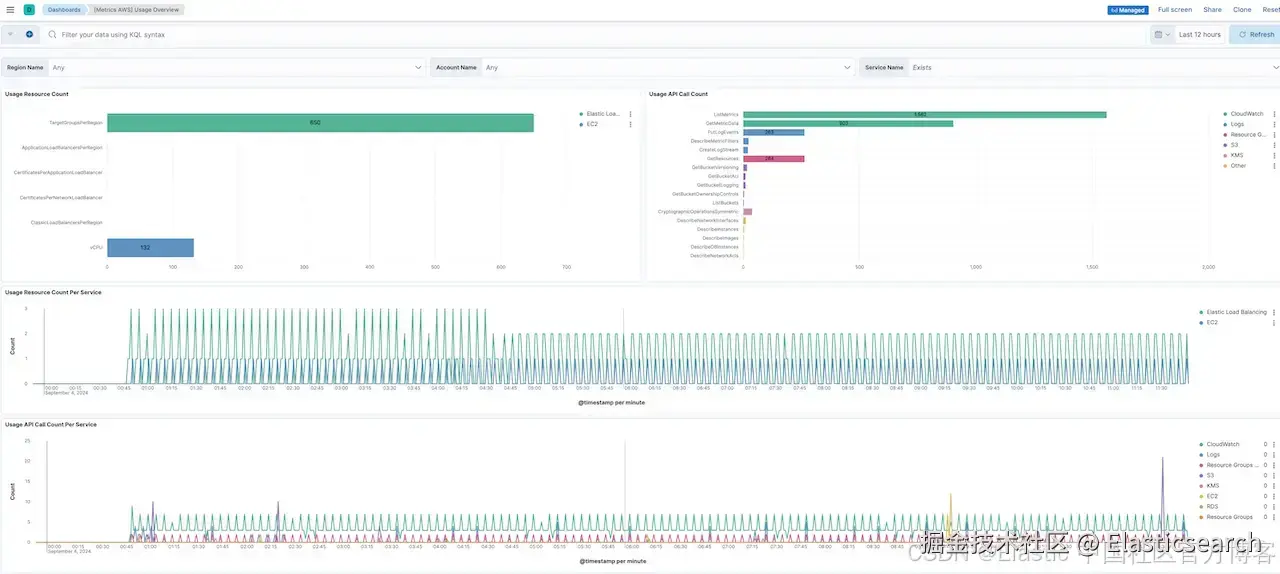Screen dimensions: 1280x574
Task: Click the [Metrics AWS] Usage Overview breadcrumb
Action: (136, 9)
